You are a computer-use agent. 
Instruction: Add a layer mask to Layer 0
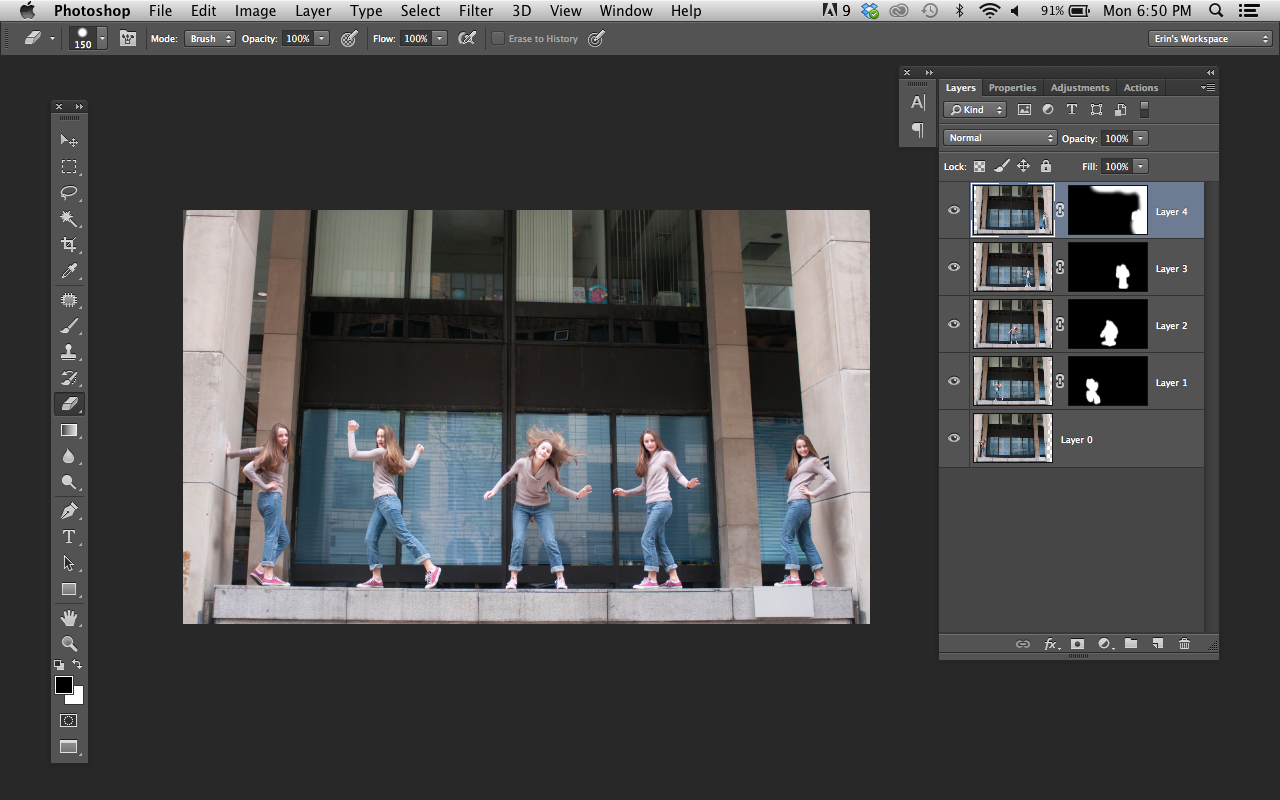pyautogui.click(x=1077, y=644)
